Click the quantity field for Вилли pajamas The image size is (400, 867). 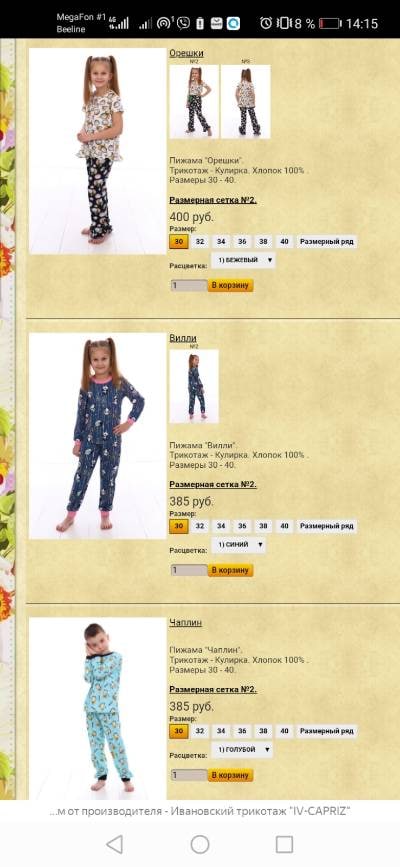(x=189, y=570)
